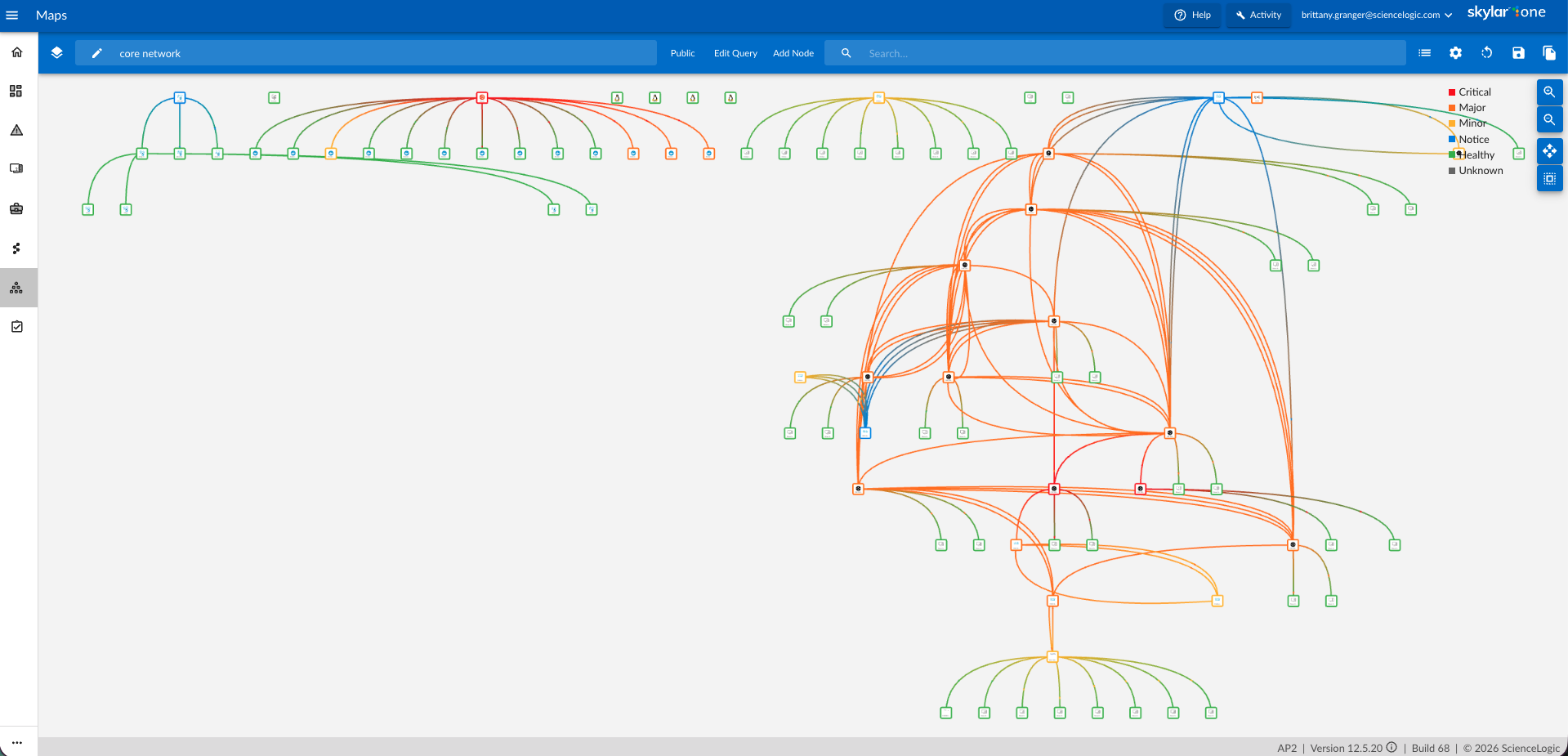Open the Maps topology sidebar icon

[x=16, y=288]
